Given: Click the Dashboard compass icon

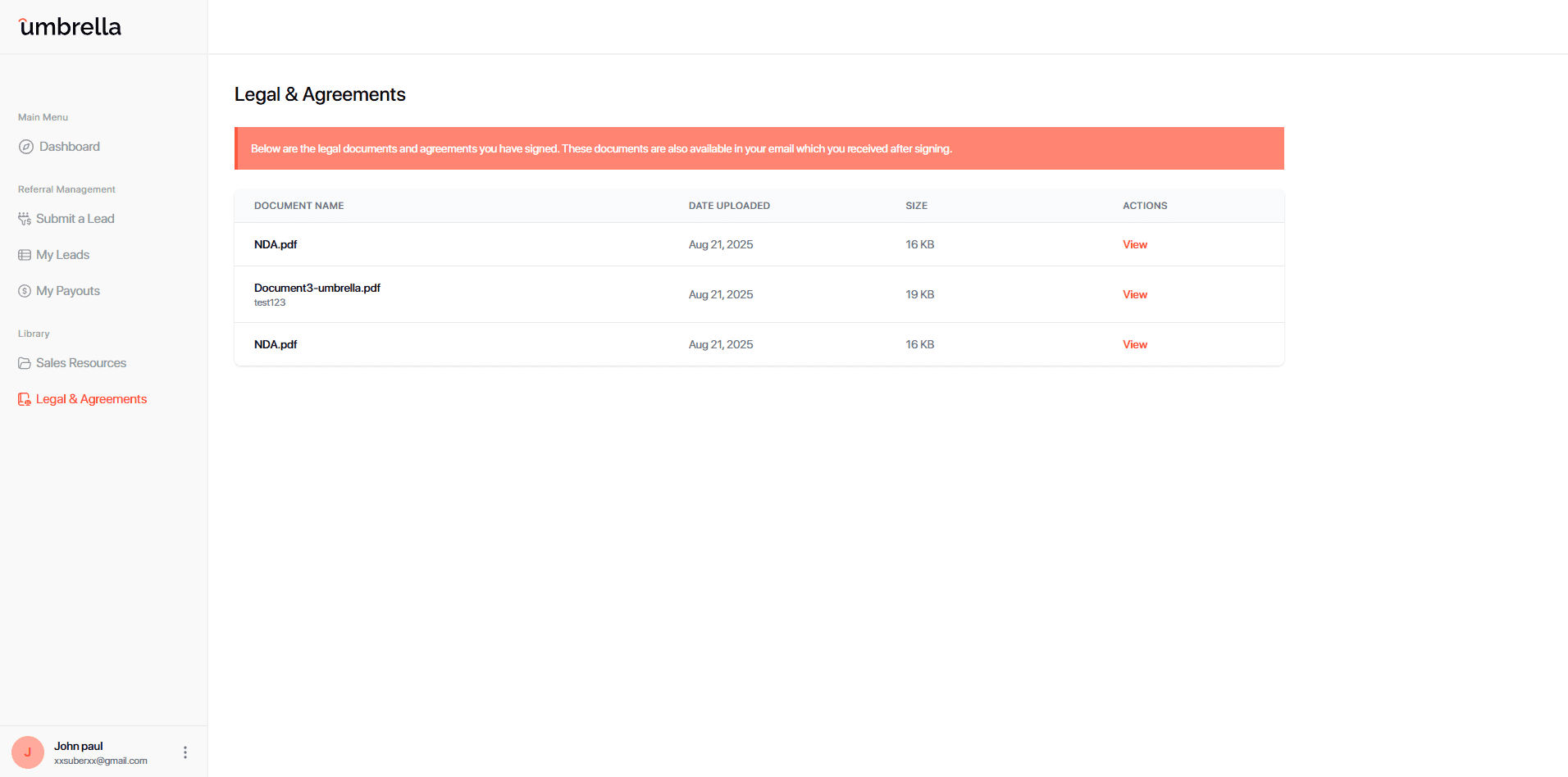Looking at the screenshot, I should (26, 147).
